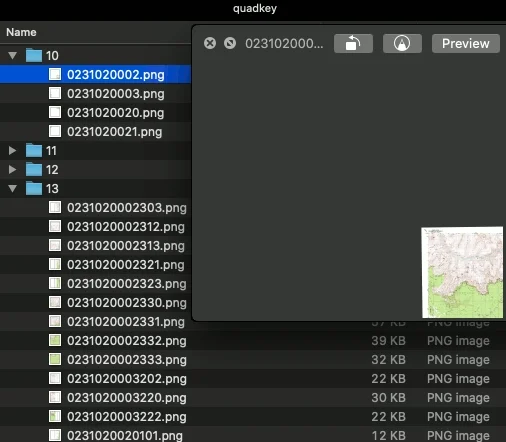Click the folder icon for 12
This screenshot has height=442, width=506.
tap(34, 170)
